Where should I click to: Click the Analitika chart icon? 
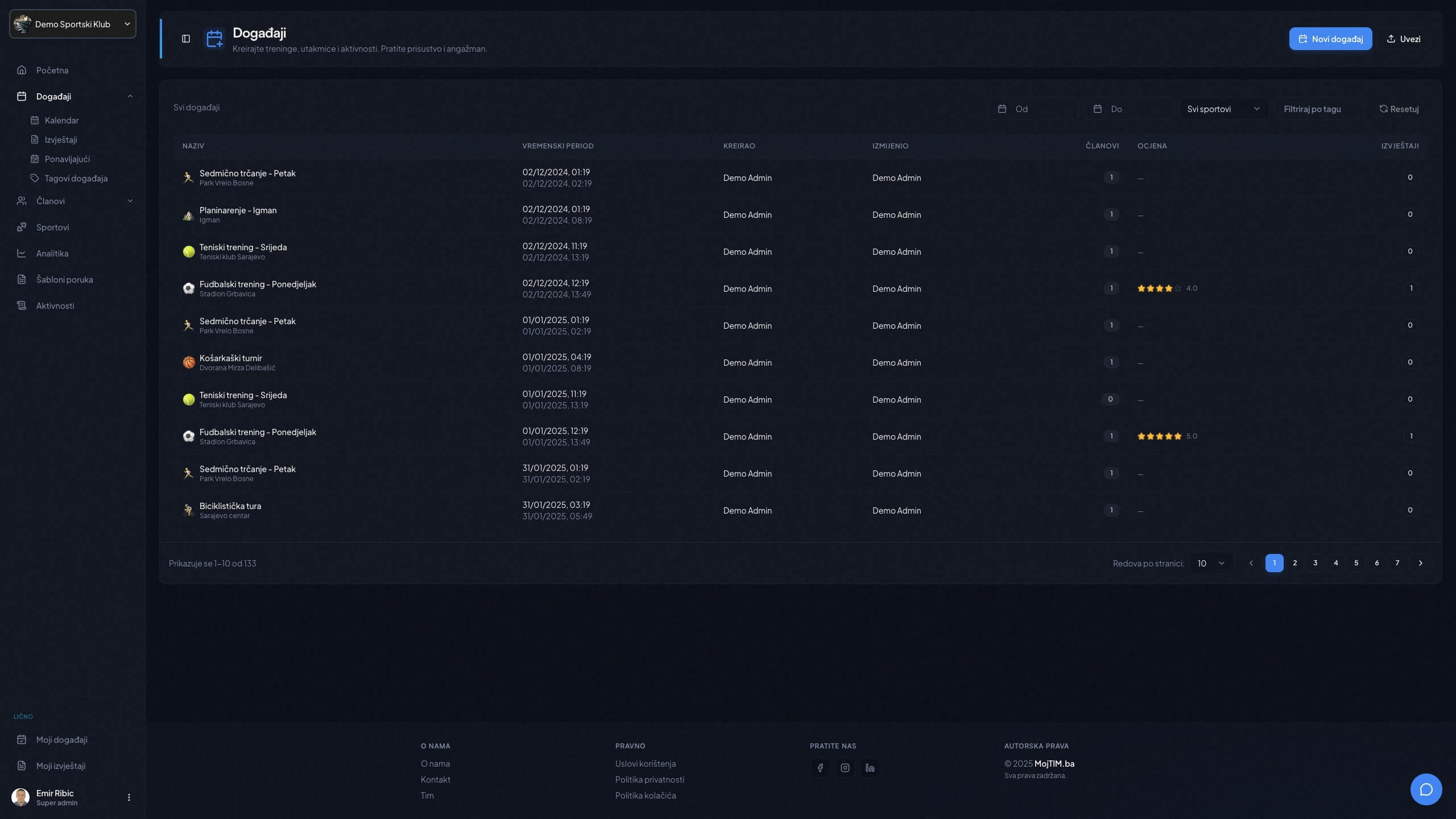(x=22, y=253)
